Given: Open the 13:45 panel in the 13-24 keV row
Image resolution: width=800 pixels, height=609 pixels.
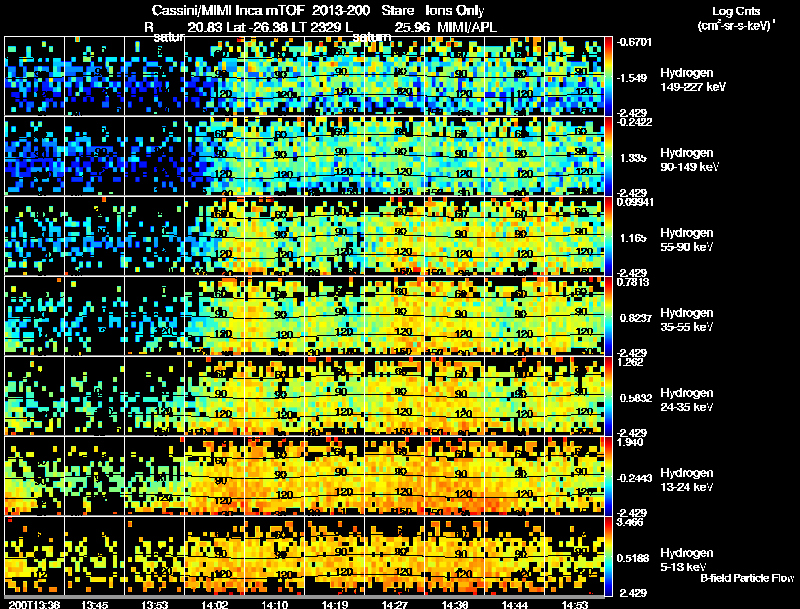Looking at the screenshot, I should tap(94, 476).
